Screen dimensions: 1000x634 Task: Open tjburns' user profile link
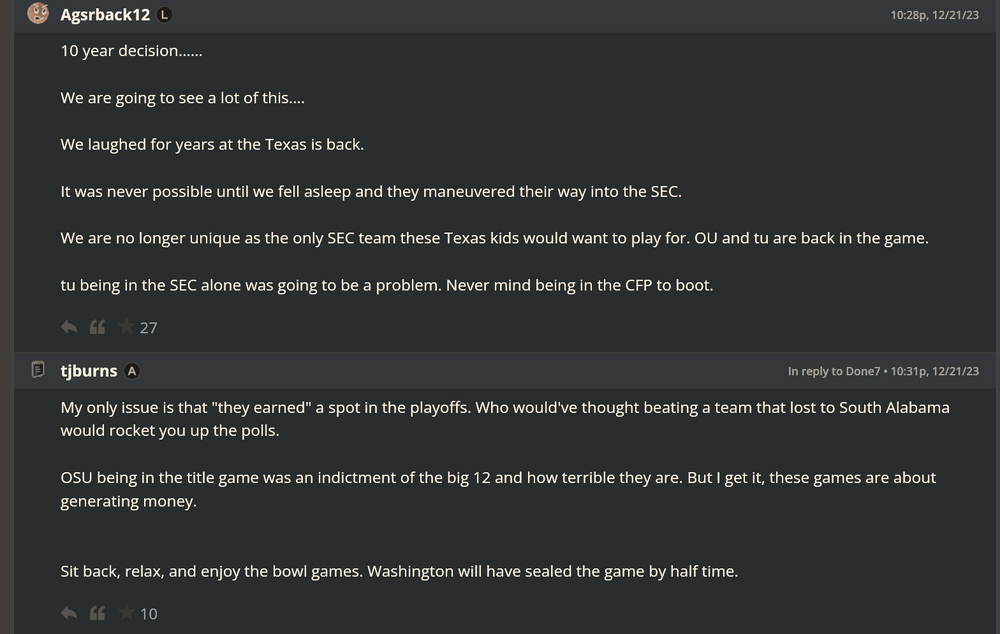click(89, 371)
